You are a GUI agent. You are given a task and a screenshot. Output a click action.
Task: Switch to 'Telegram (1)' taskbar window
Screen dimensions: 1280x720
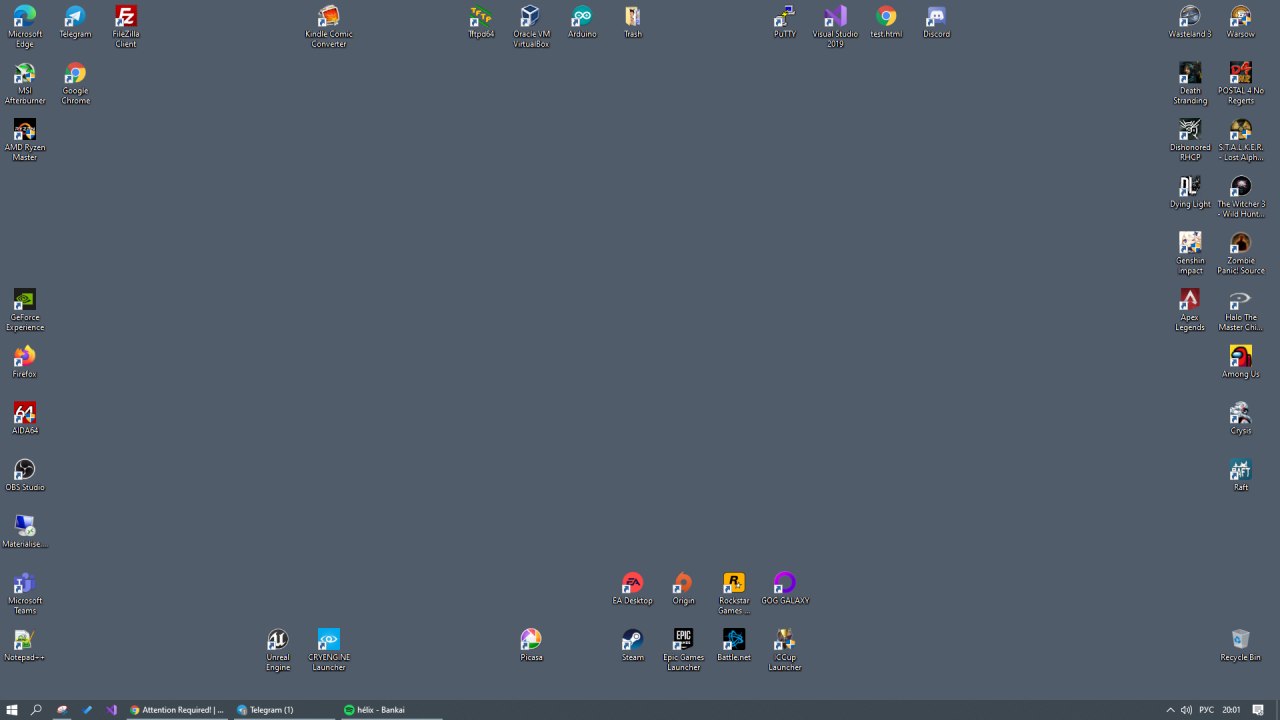284,710
